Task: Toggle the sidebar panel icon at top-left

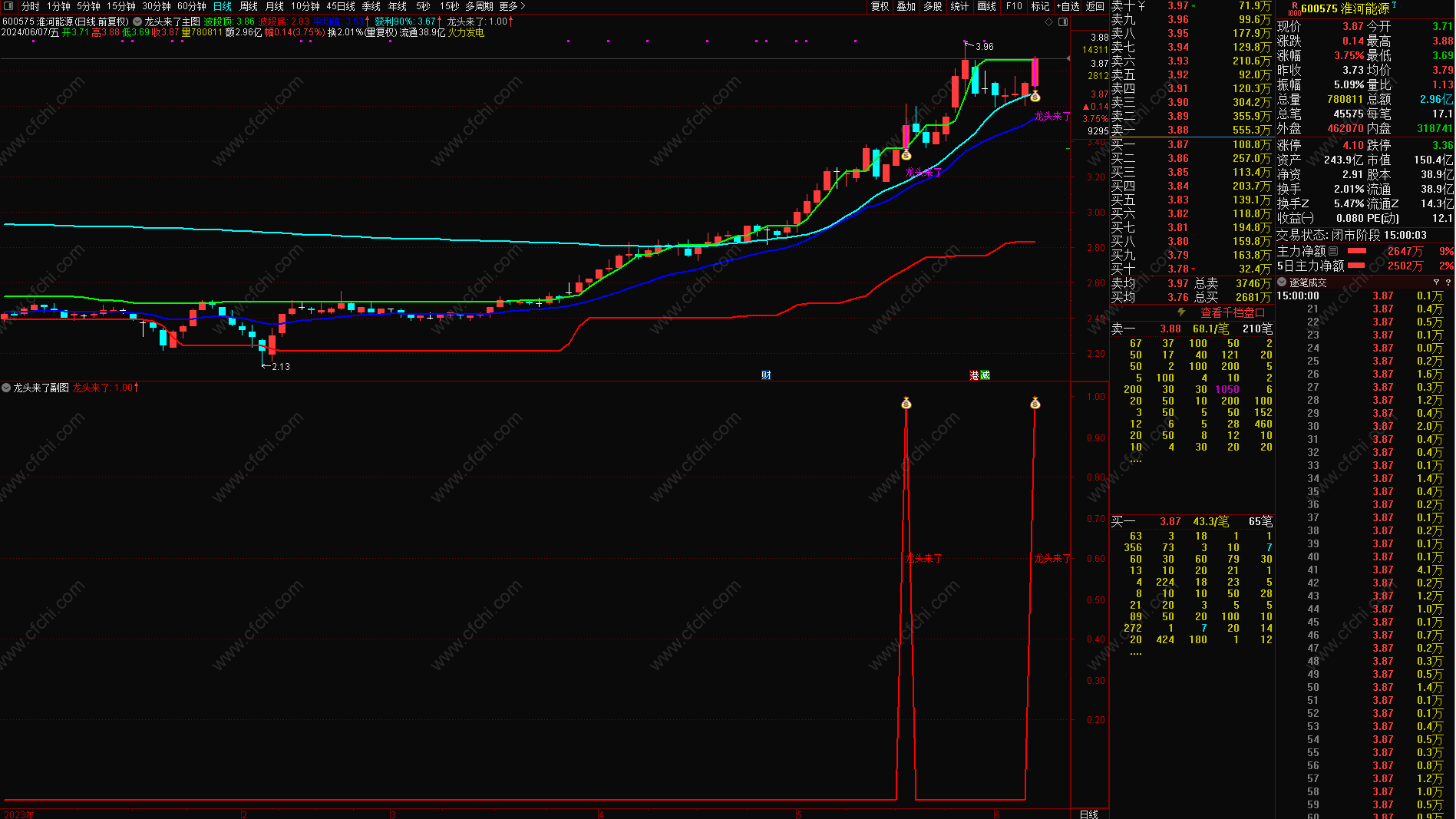Action: [x=8, y=6]
